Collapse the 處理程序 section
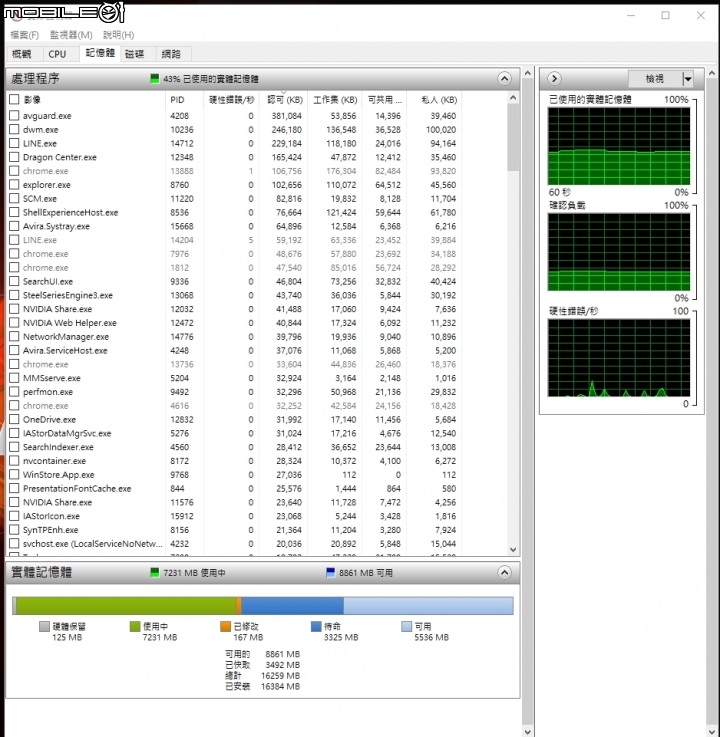 (x=504, y=78)
